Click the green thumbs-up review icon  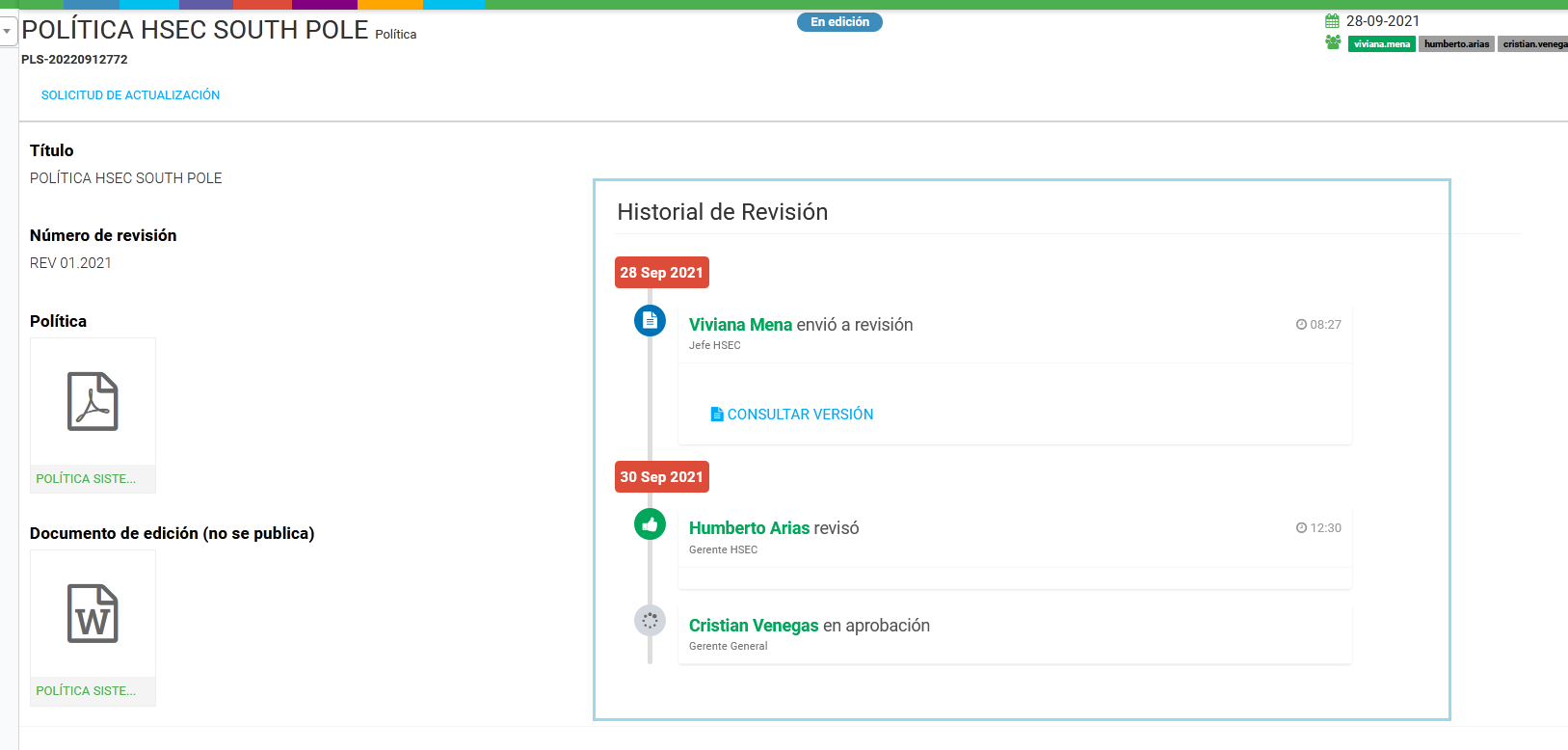coord(650,524)
